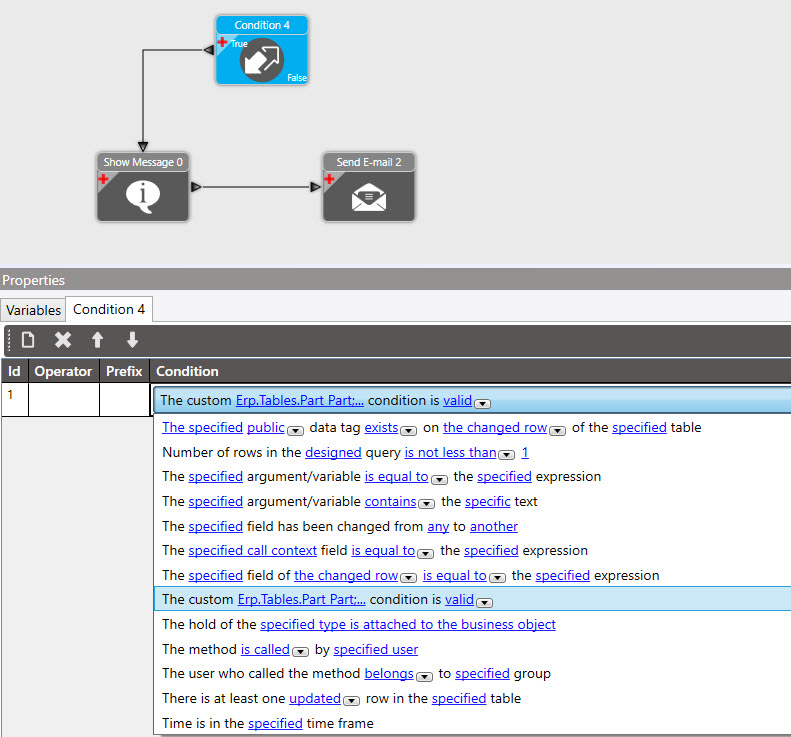Click the Prefix column header
The height and width of the screenshot is (737, 791).
[x=124, y=371]
